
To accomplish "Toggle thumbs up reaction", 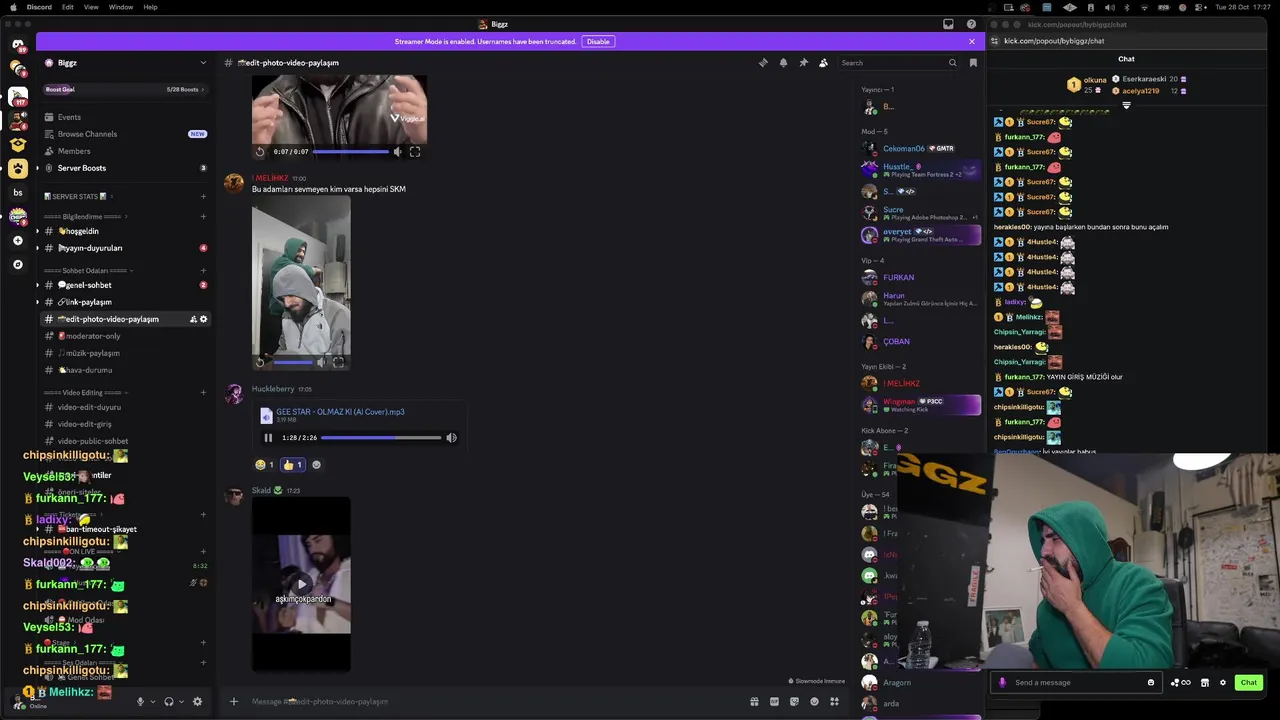I will coord(292,464).
